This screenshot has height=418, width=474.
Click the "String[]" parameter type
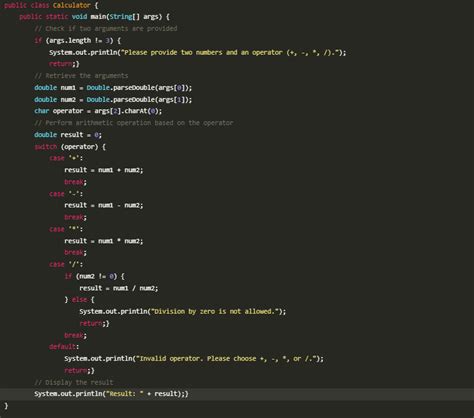pyautogui.click(x=124, y=17)
